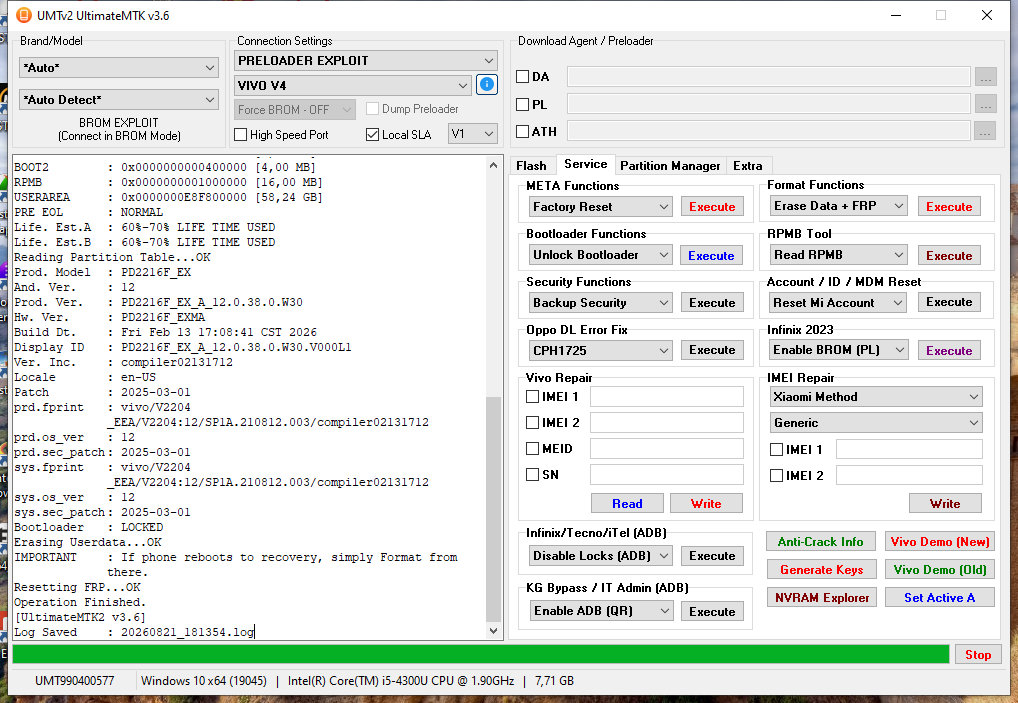Switch to Partition Manager tab
Viewport: 1018px width, 703px height.
click(670, 166)
